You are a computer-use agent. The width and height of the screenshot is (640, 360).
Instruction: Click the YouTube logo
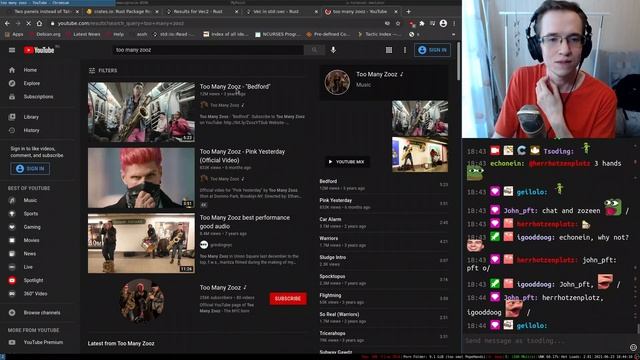coord(39,50)
